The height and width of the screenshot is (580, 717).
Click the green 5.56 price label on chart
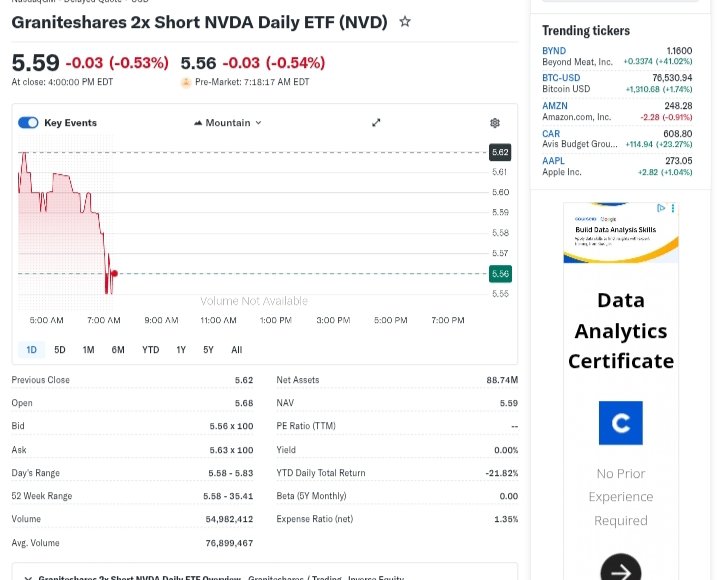coord(500,273)
